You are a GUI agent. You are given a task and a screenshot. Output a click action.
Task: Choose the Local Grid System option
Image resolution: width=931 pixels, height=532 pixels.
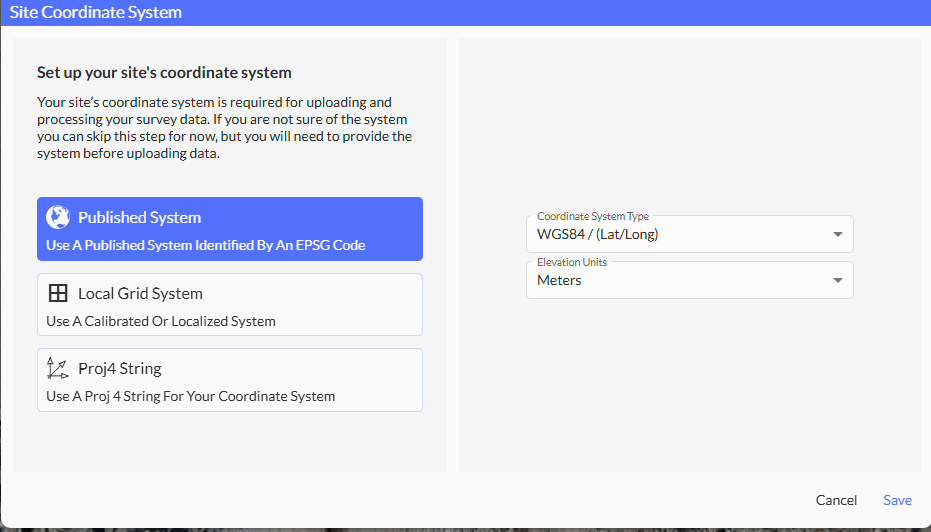229,304
